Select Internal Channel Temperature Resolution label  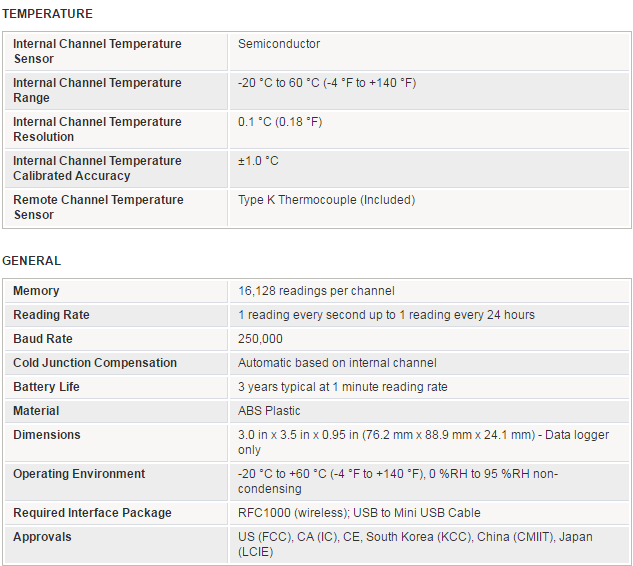point(97,129)
